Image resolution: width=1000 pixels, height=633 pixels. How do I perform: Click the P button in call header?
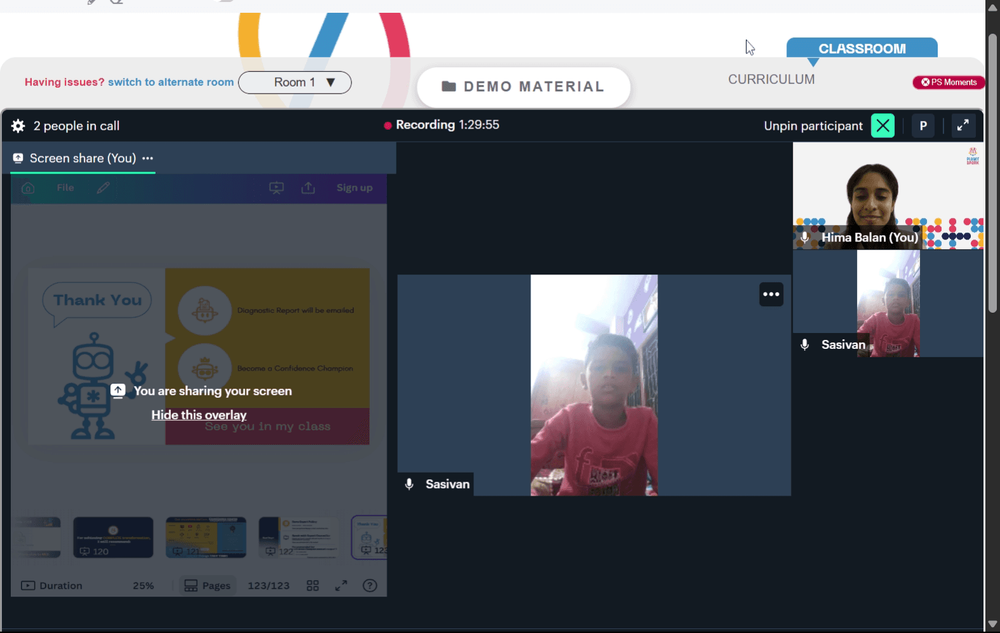(x=923, y=126)
